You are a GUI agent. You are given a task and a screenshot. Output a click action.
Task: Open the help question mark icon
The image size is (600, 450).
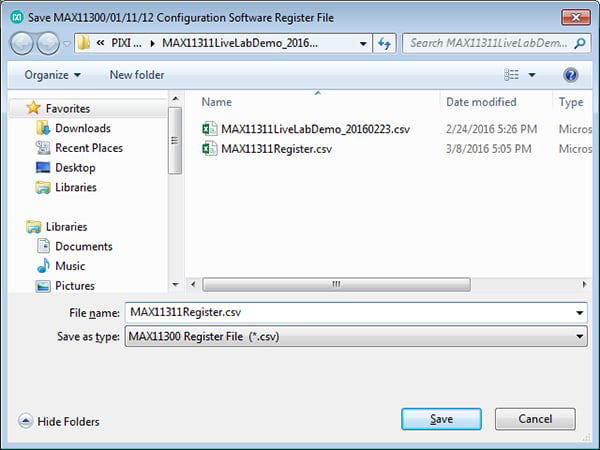coord(571,75)
